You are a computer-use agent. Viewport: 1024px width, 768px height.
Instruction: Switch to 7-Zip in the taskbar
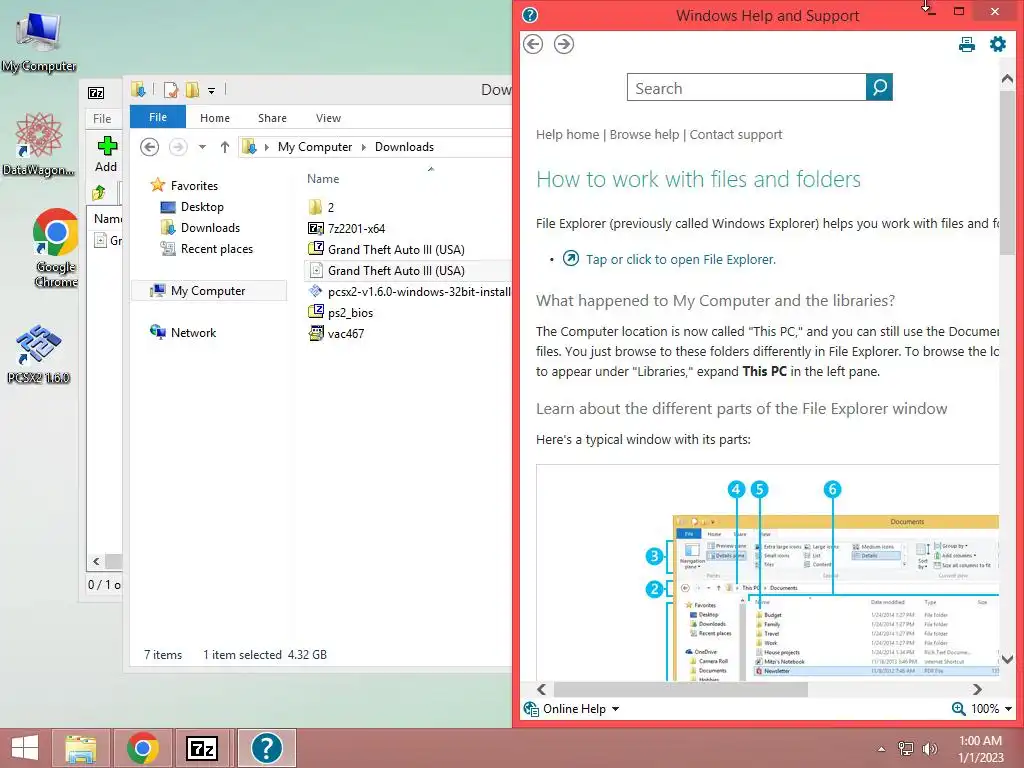[202, 748]
